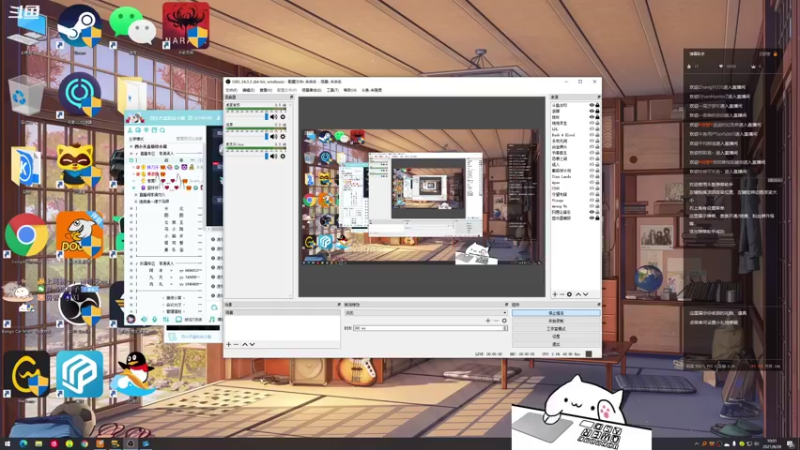
Task: Mute the middle mixer channel speaker icon
Action: [273, 137]
